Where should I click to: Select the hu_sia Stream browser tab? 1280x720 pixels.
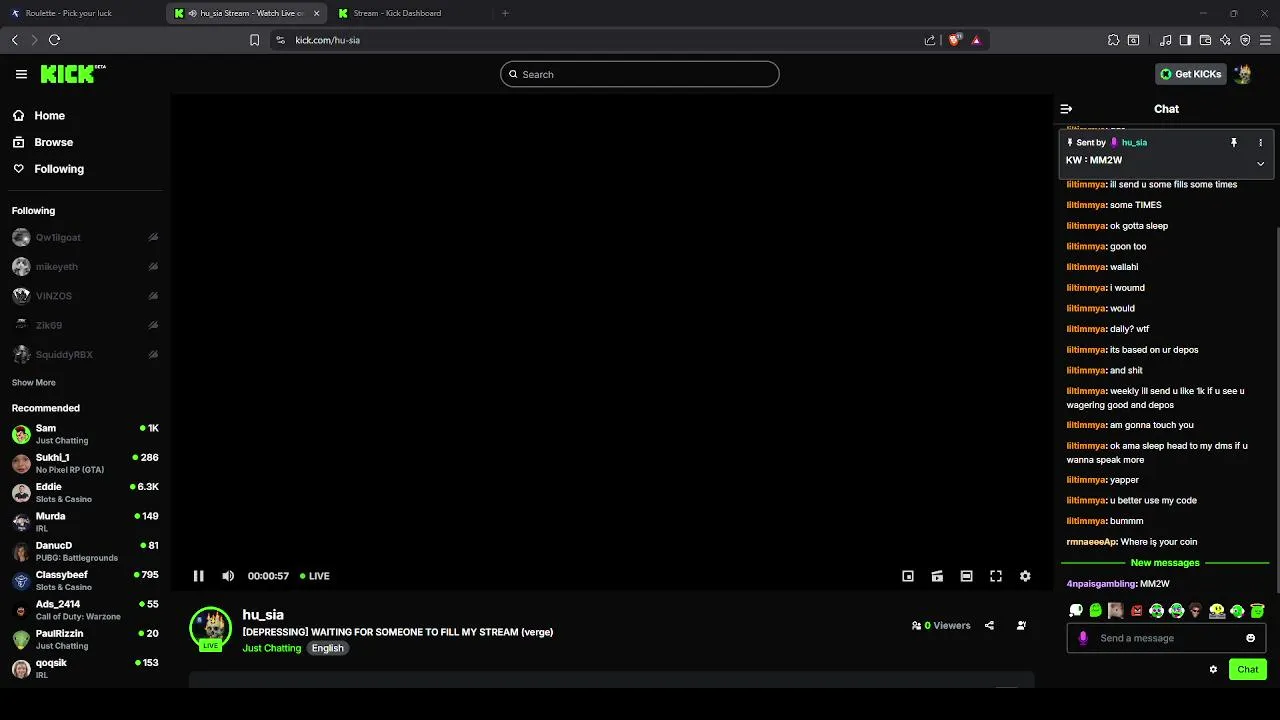click(247, 13)
